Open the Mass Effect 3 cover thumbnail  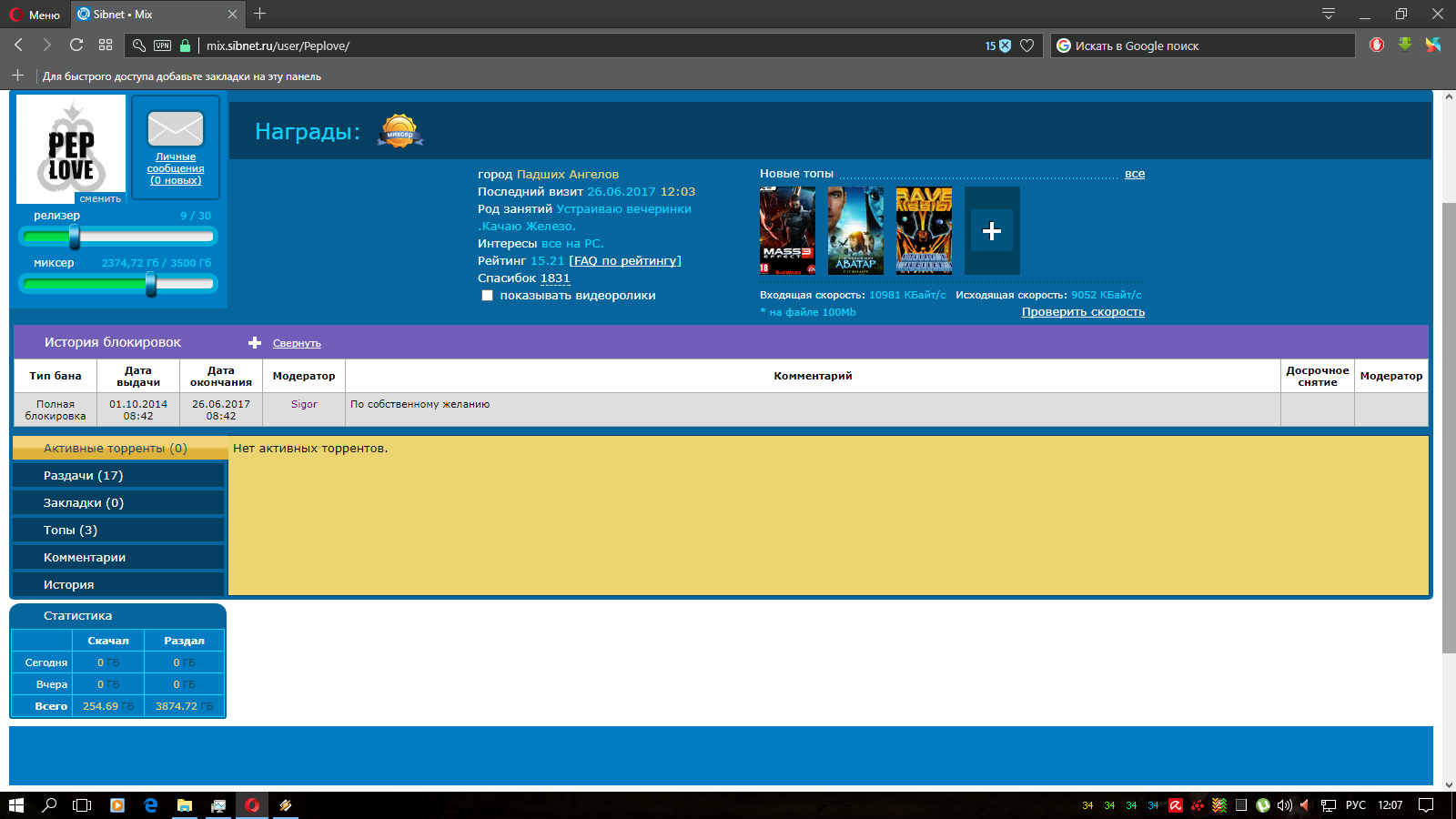pyautogui.click(x=787, y=231)
